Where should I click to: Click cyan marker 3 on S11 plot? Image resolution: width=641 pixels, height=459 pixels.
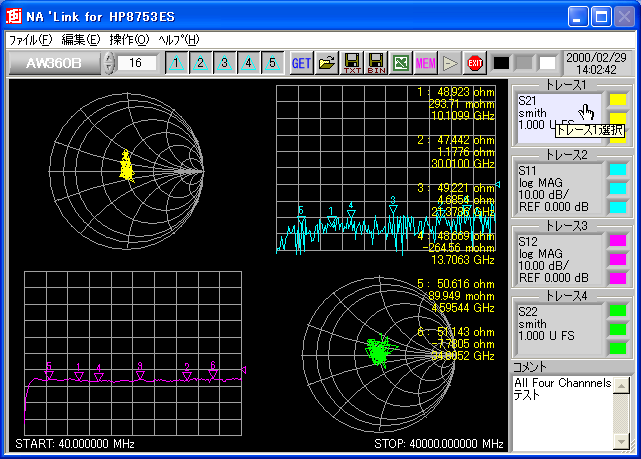(393, 206)
